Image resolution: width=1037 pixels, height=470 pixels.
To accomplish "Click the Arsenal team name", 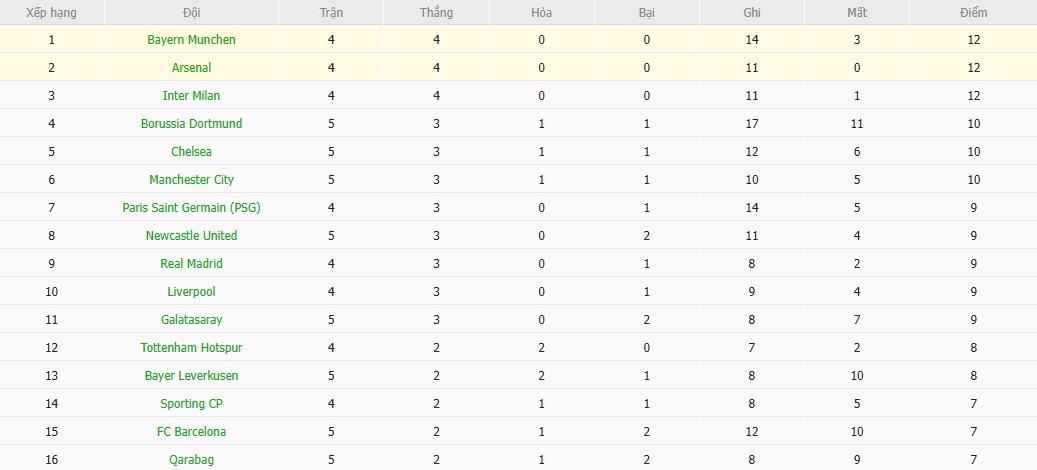I will click(191, 68).
